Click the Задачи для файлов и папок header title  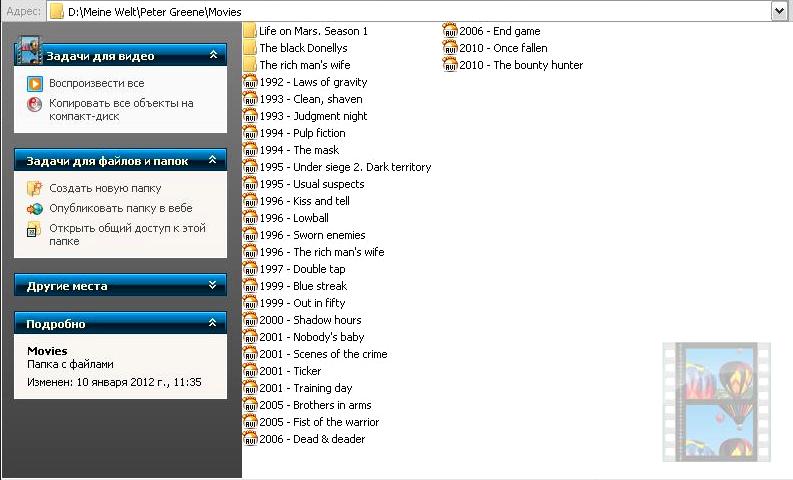pyautogui.click(x=107, y=161)
